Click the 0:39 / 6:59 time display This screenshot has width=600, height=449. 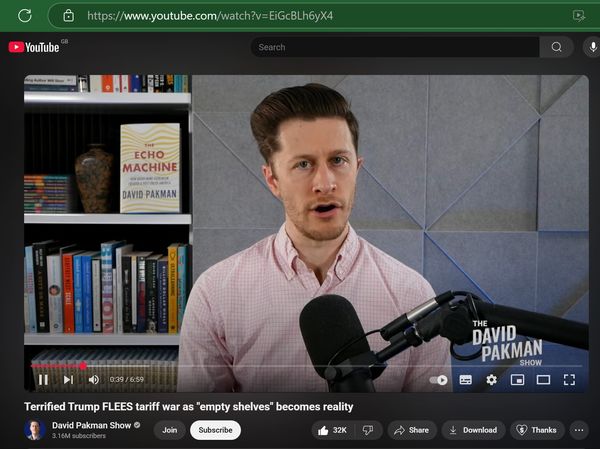click(x=126, y=380)
